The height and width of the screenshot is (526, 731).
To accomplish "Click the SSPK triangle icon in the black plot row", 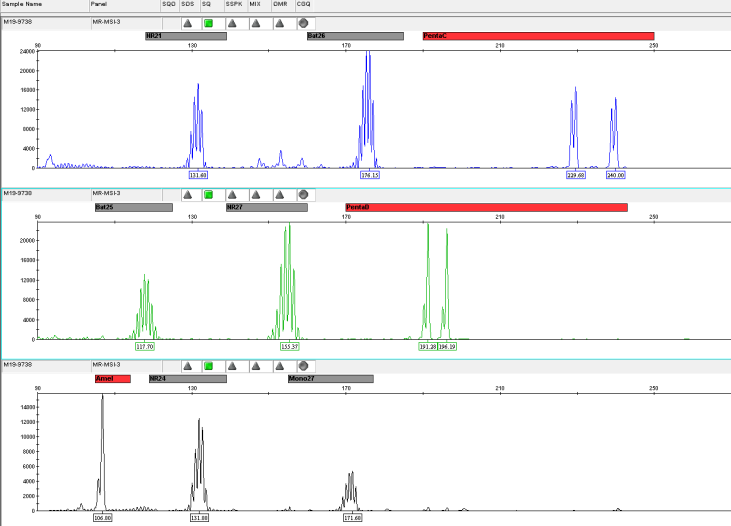I will click(232, 366).
